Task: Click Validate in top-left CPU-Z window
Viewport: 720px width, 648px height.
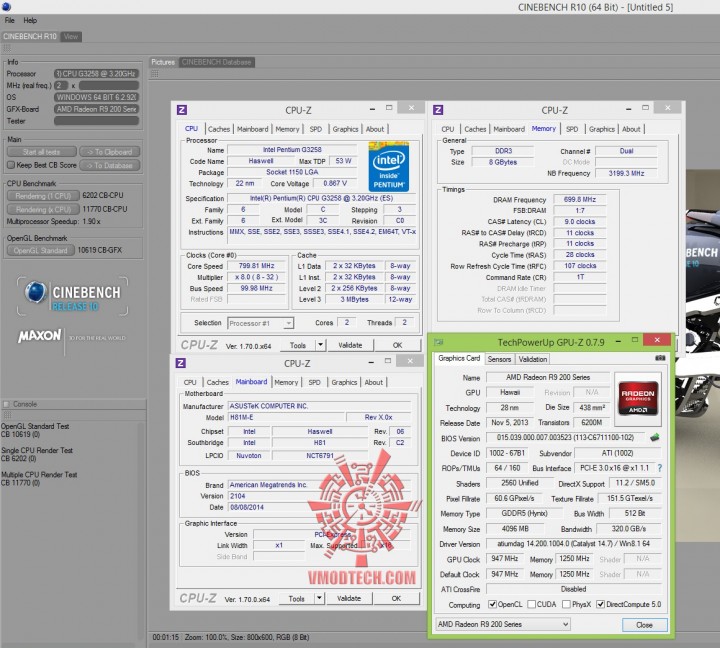Action: click(350, 345)
